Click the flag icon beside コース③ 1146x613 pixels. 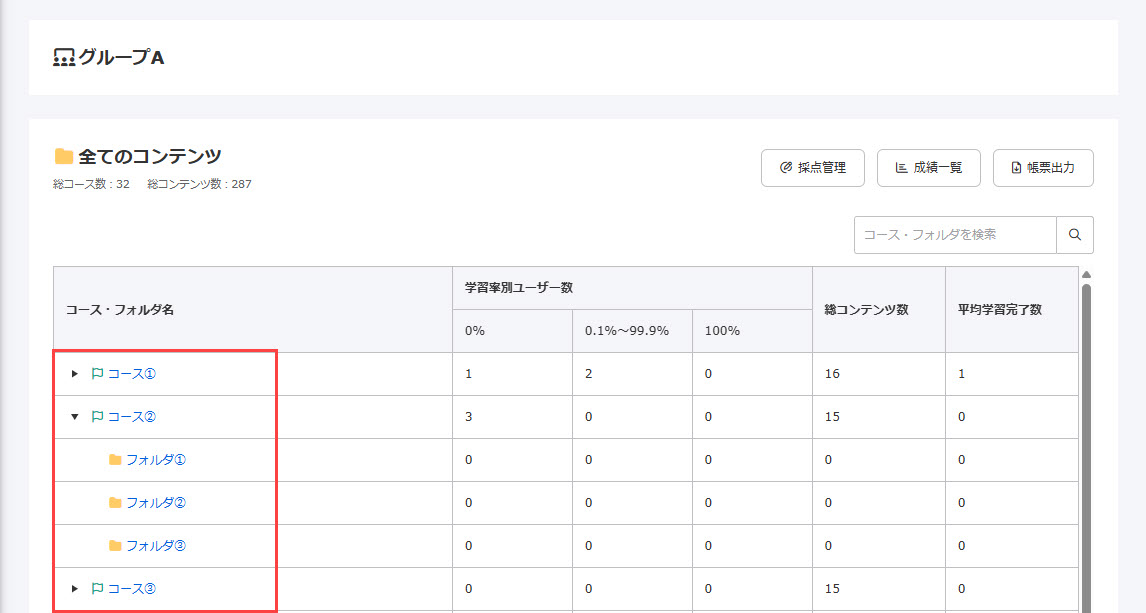[97, 589]
